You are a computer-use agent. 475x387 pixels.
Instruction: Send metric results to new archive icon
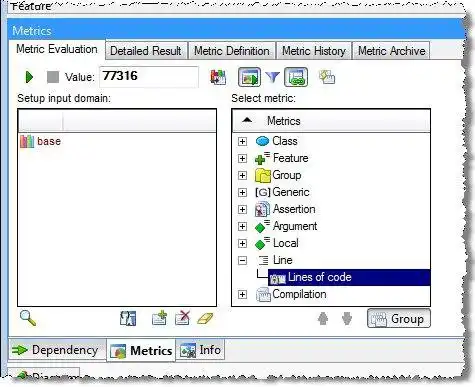(x=218, y=77)
